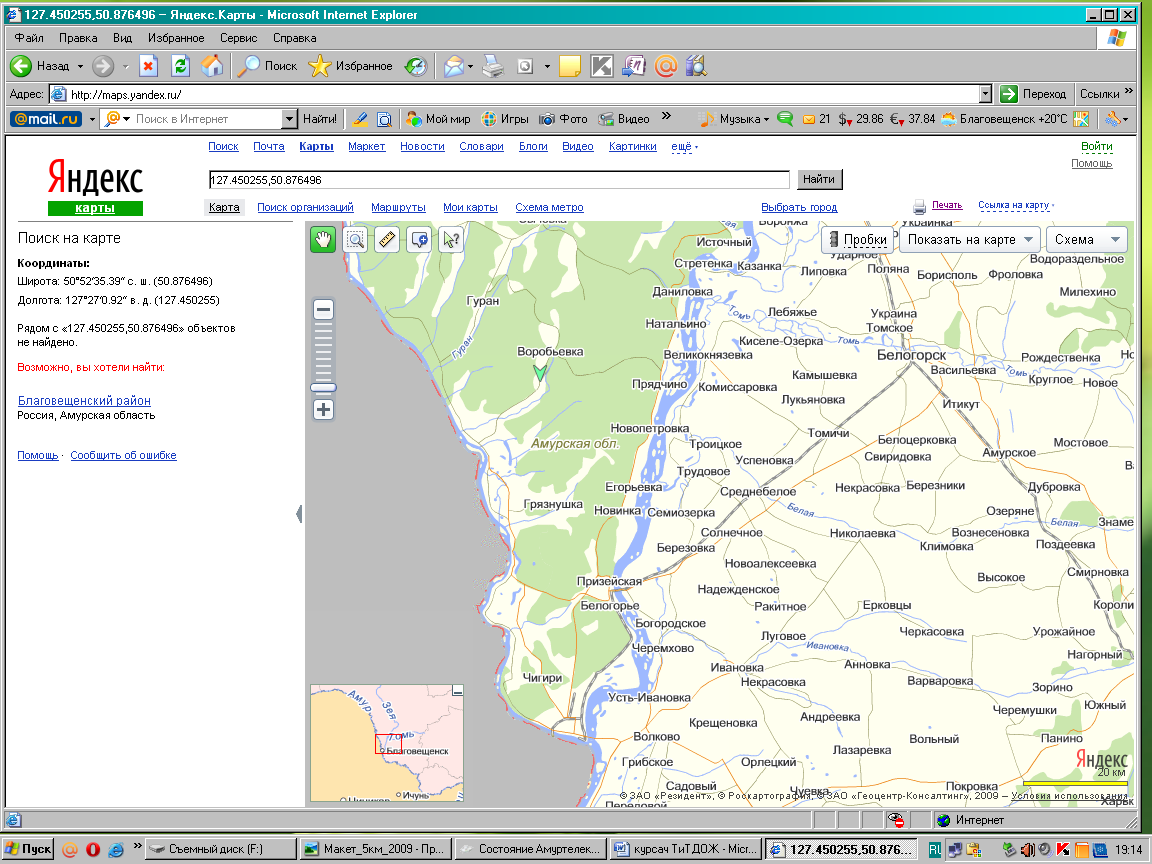Screen dimensions: 1152x864
Task: Open the Благовещенский район result link
Action: click(x=84, y=400)
